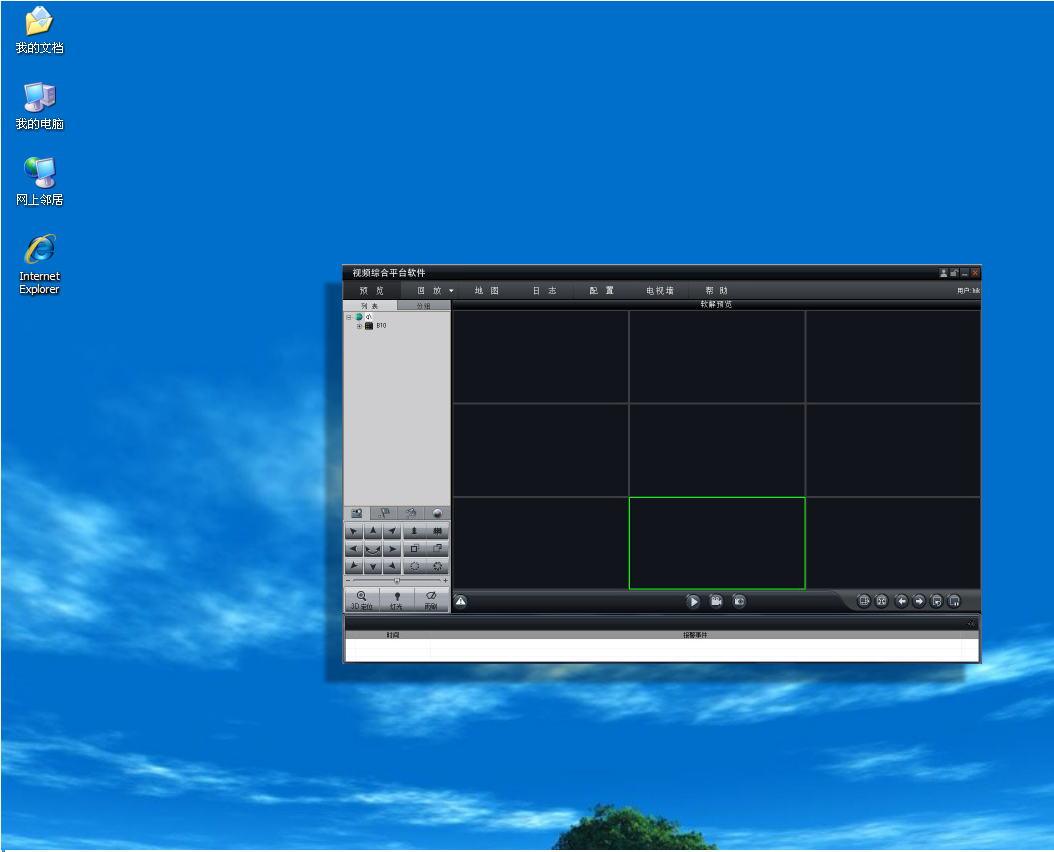This screenshot has width=1054, height=852.
Task: Click the 报警事件 column header
Action: click(x=695, y=635)
